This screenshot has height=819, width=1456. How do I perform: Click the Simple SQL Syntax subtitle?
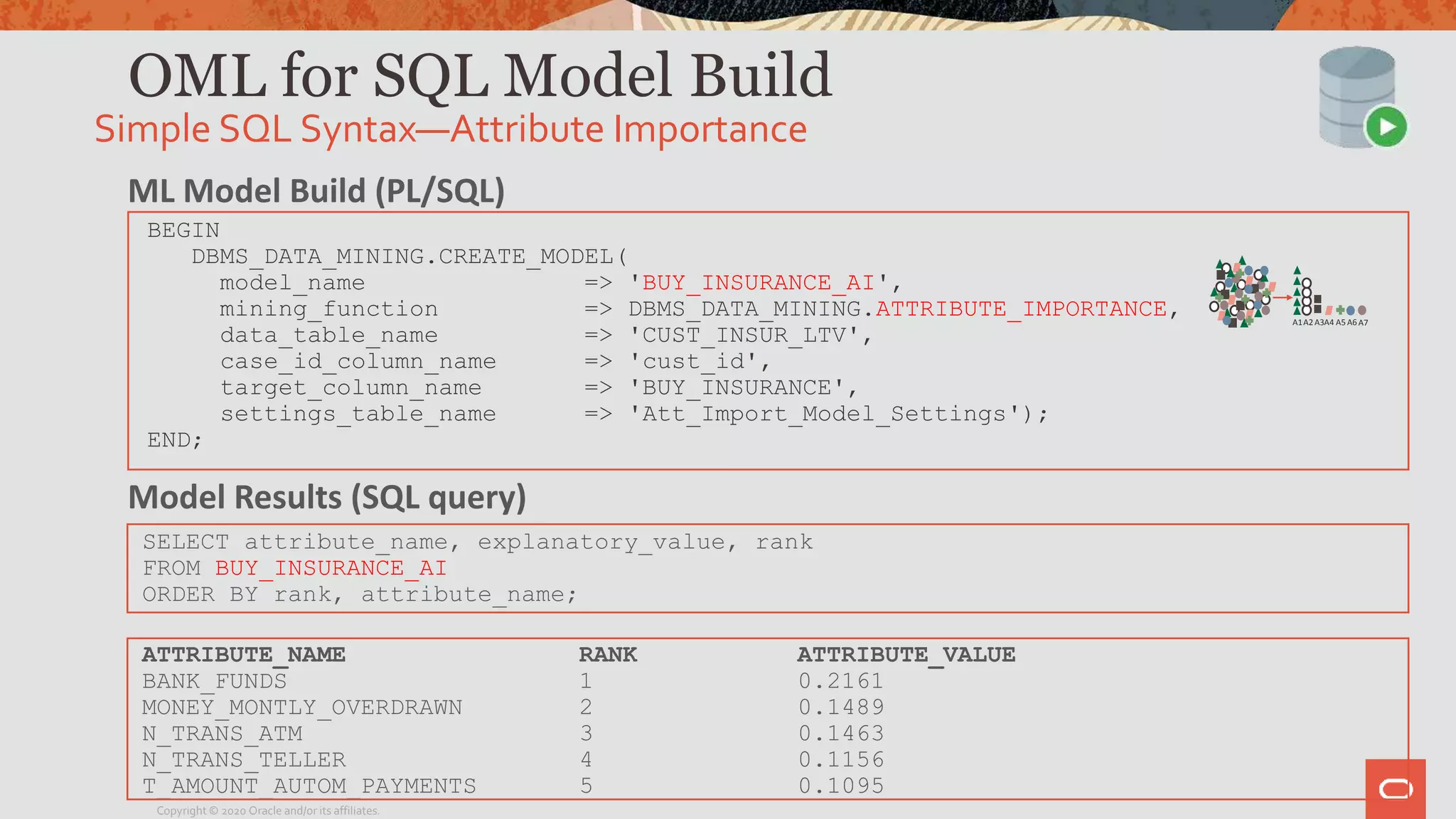pos(451,129)
